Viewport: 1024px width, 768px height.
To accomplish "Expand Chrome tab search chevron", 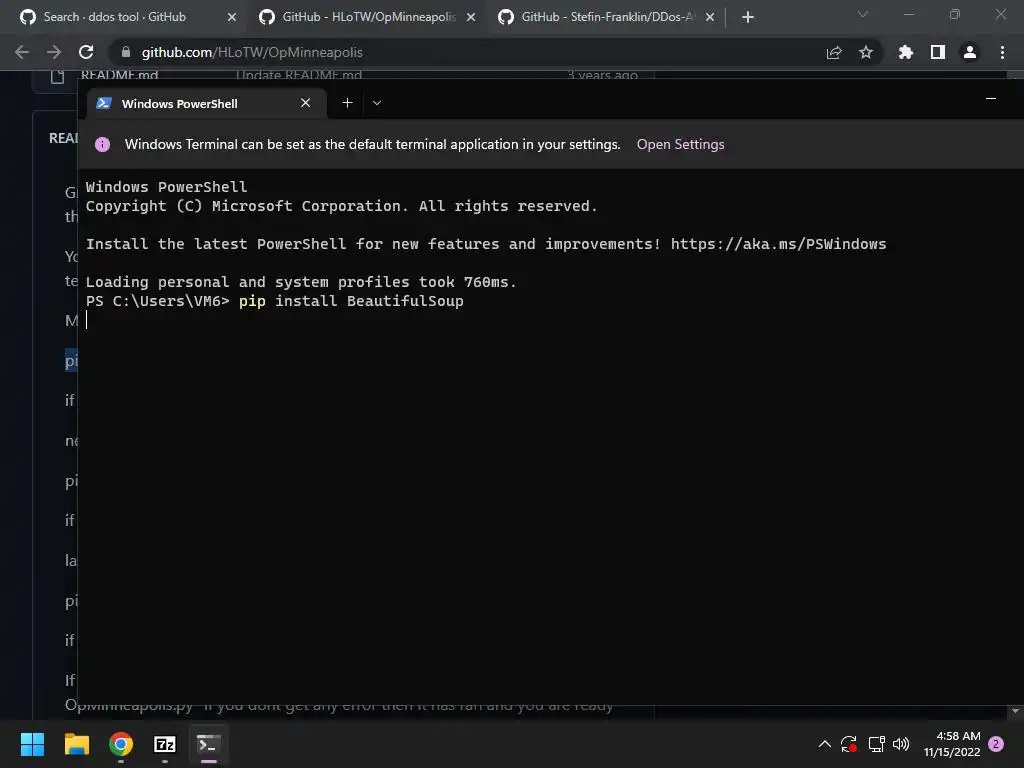I will coord(863,14).
